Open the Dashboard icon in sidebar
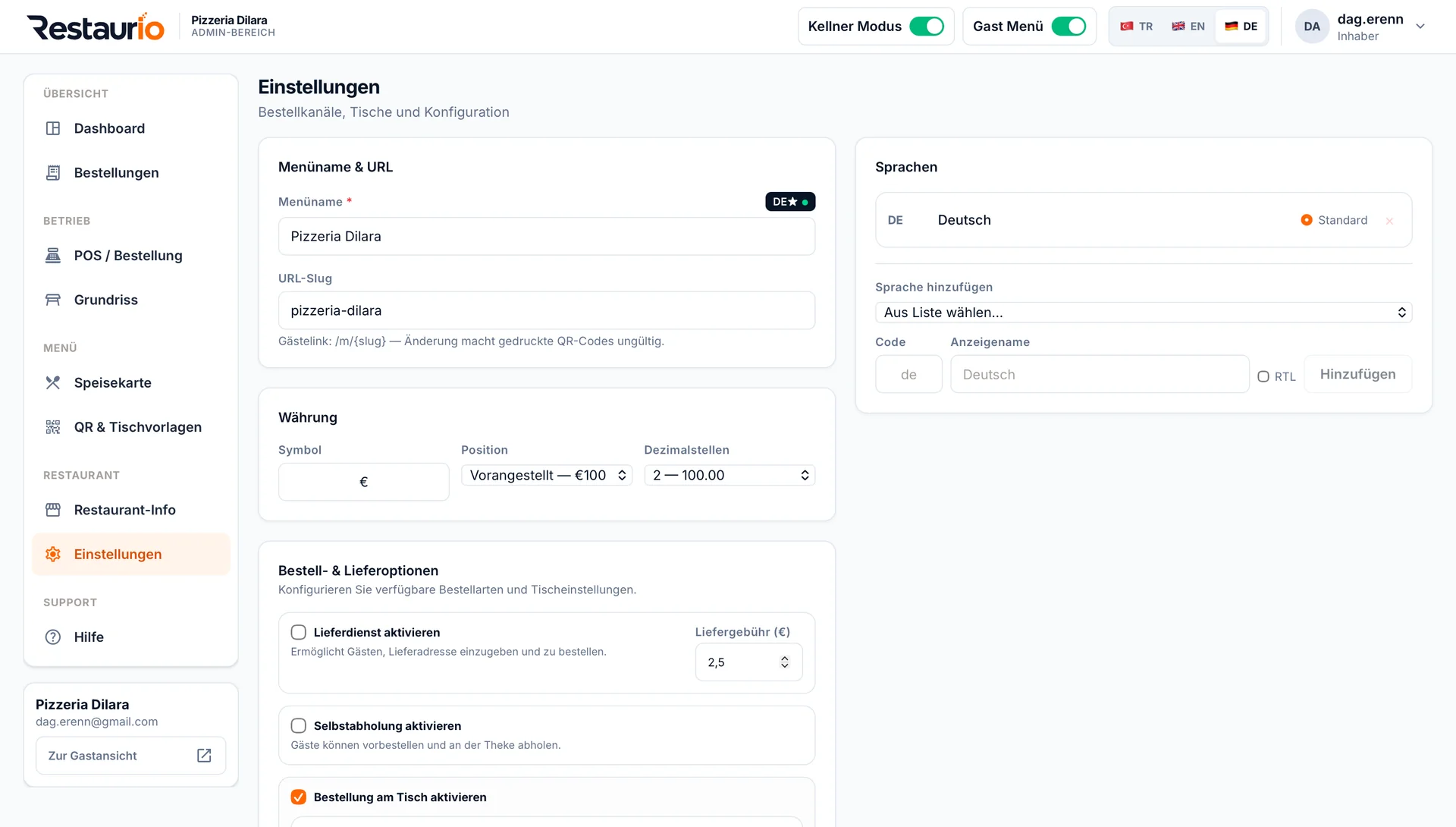The width and height of the screenshot is (1456, 827). pyautogui.click(x=53, y=128)
